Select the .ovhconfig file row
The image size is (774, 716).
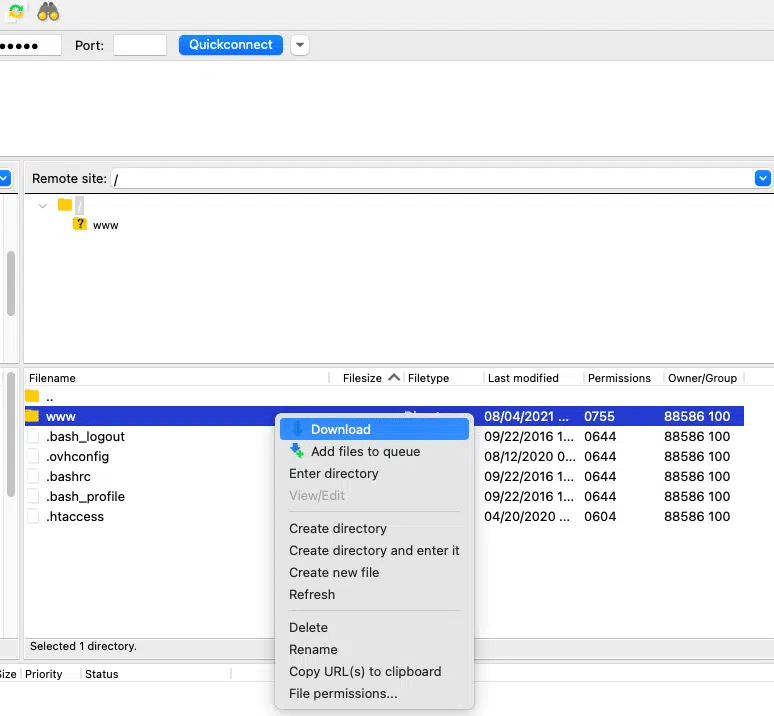[x=77, y=457]
